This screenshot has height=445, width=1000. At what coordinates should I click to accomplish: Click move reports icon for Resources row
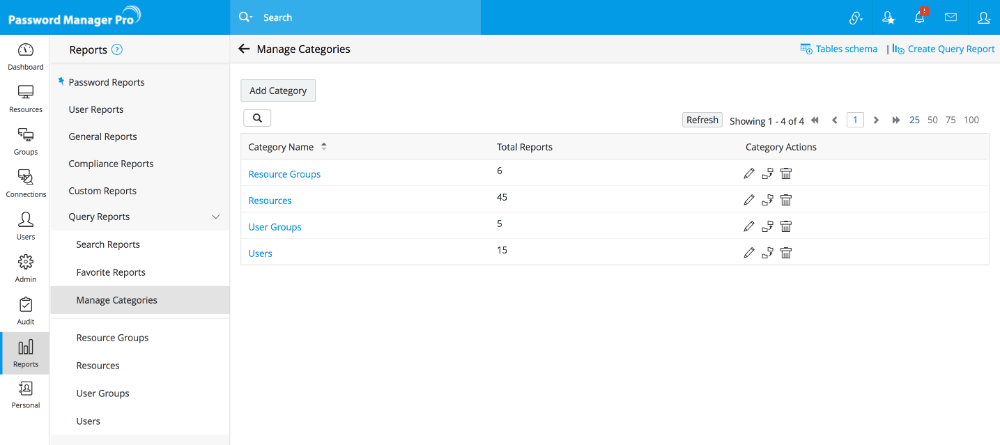click(767, 199)
